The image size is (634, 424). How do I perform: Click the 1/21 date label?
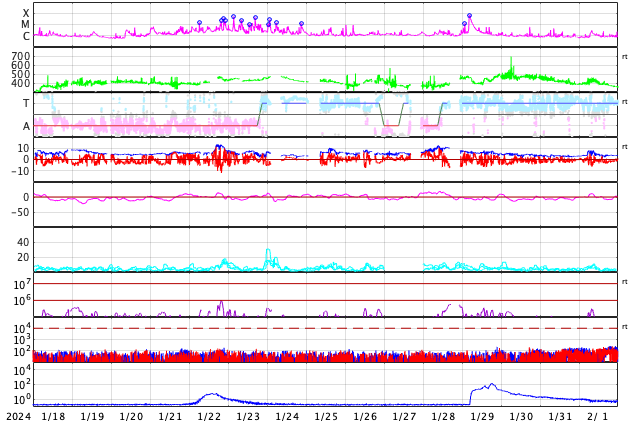pyautogui.click(x=170, y=416)
